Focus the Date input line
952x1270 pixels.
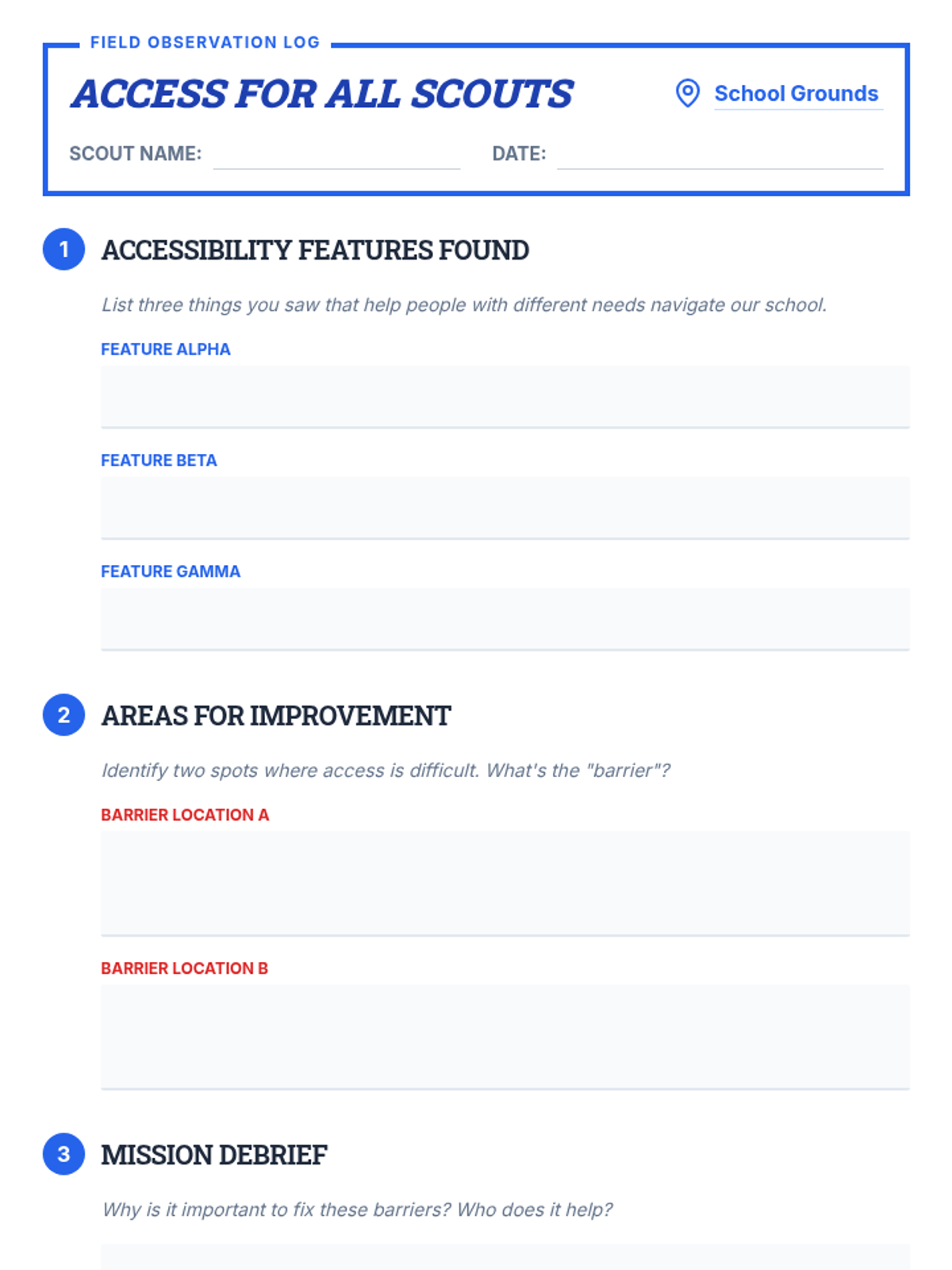[x=720, y=154]
